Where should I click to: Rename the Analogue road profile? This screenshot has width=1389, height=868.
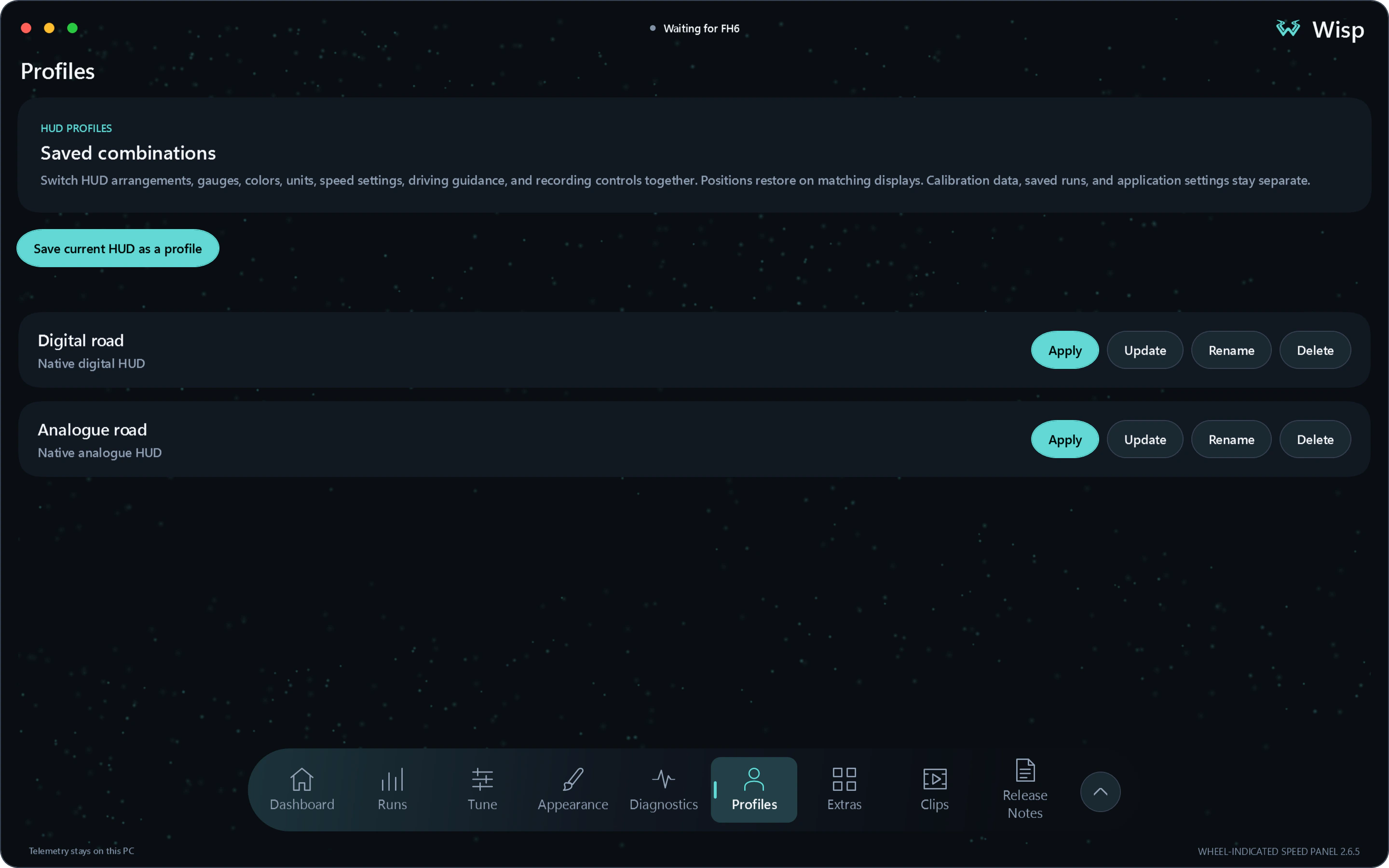coord(1231,439)
